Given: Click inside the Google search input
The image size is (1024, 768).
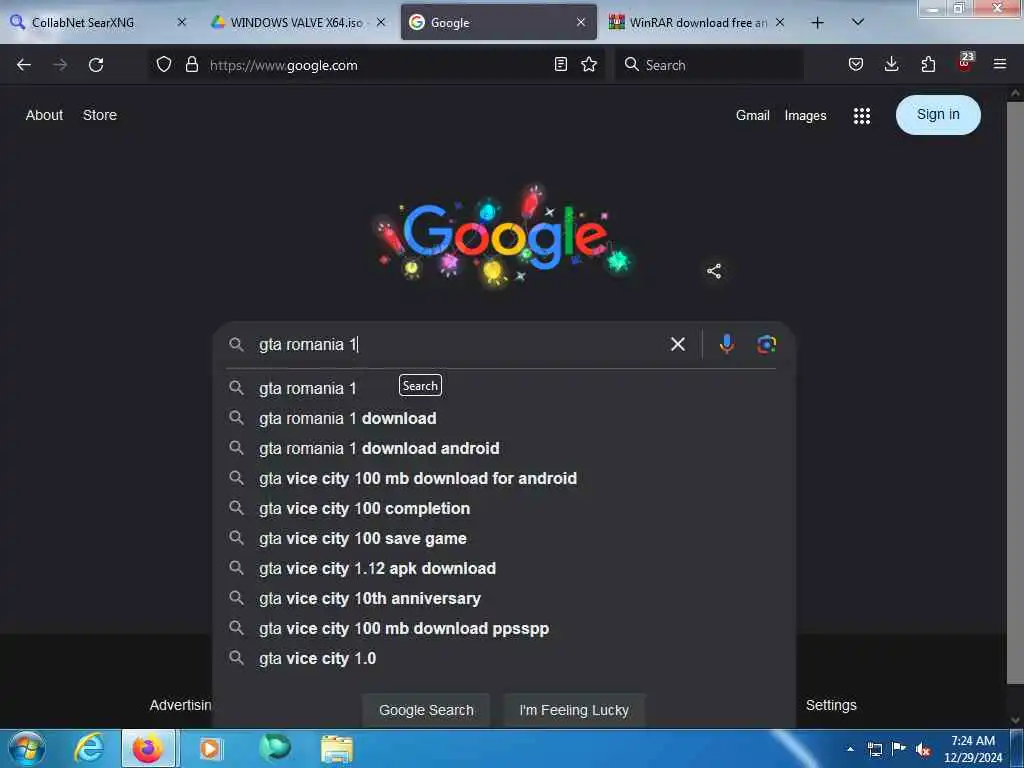Looking at the screenshot, I should (457, 344).
